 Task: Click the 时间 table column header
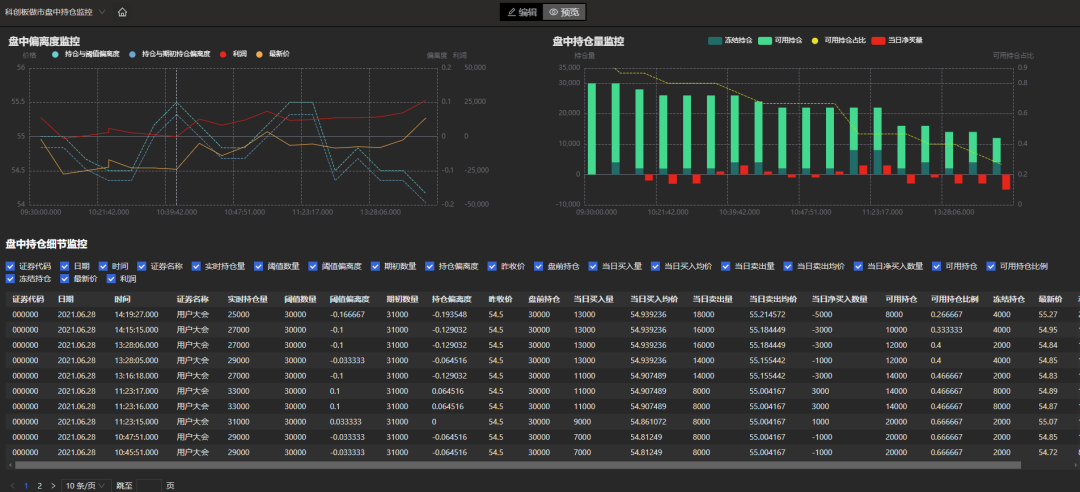tap(121, 299)
